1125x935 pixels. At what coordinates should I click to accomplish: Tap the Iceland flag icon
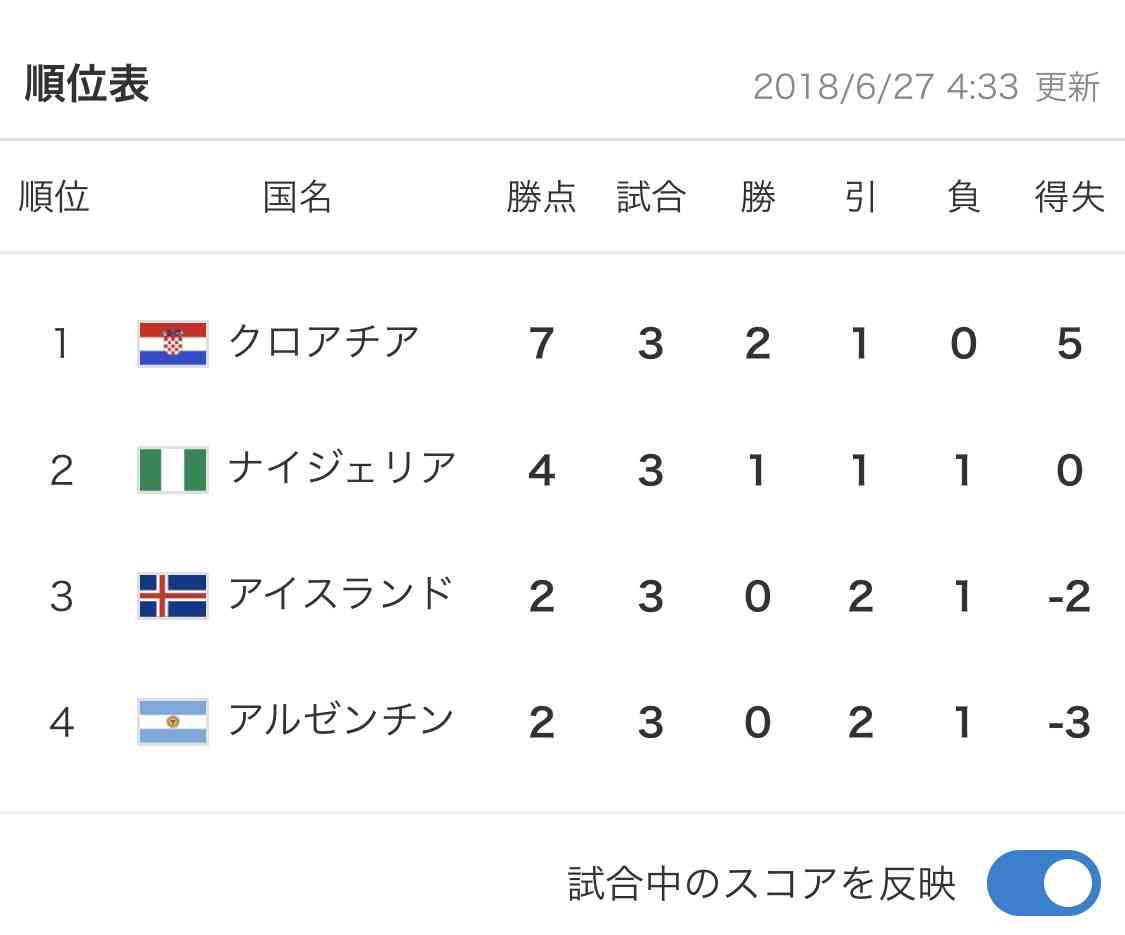point(173,596)
